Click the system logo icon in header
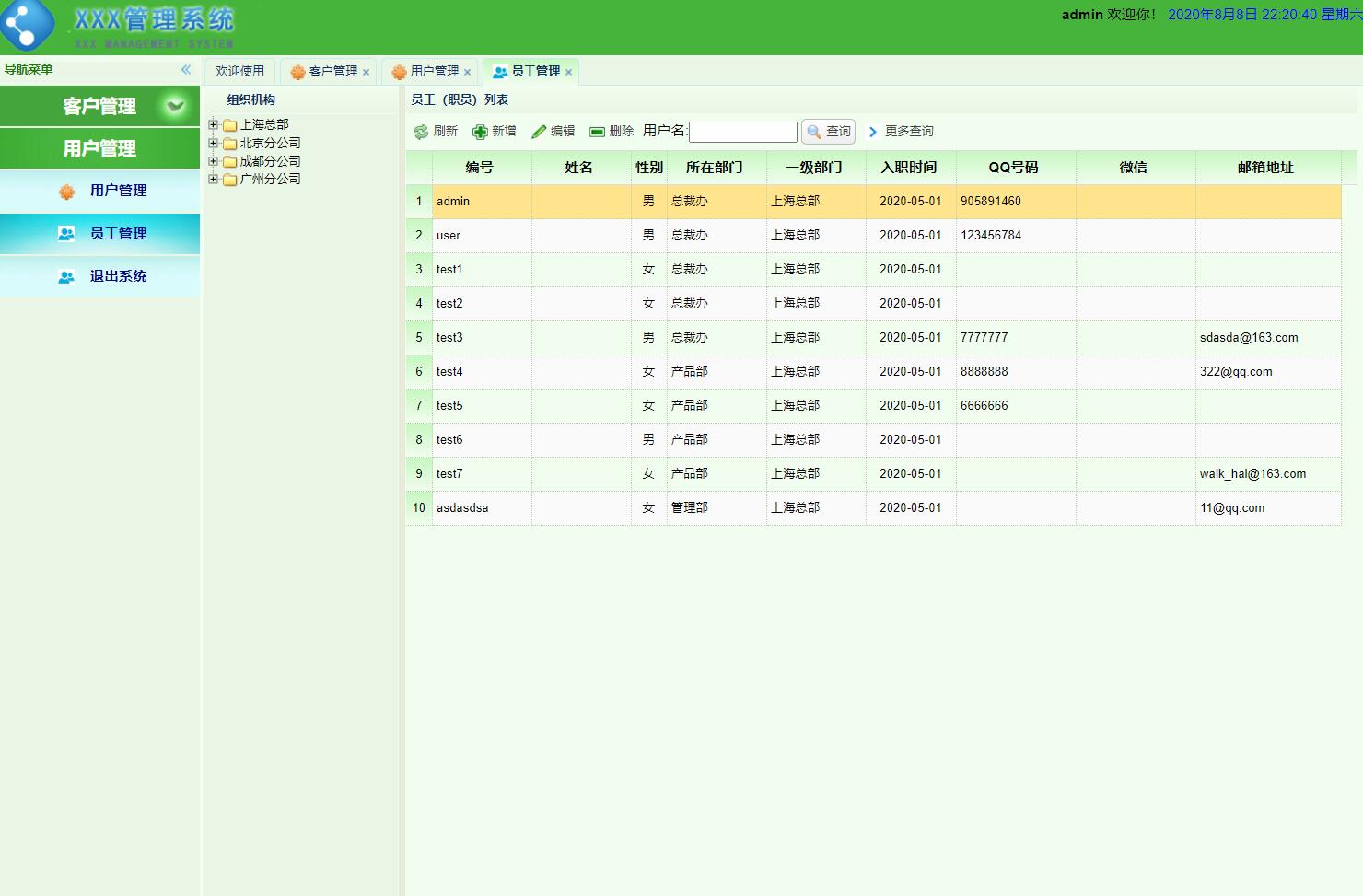The width and height of the screenshot is (1363, 896). [28, 25]
